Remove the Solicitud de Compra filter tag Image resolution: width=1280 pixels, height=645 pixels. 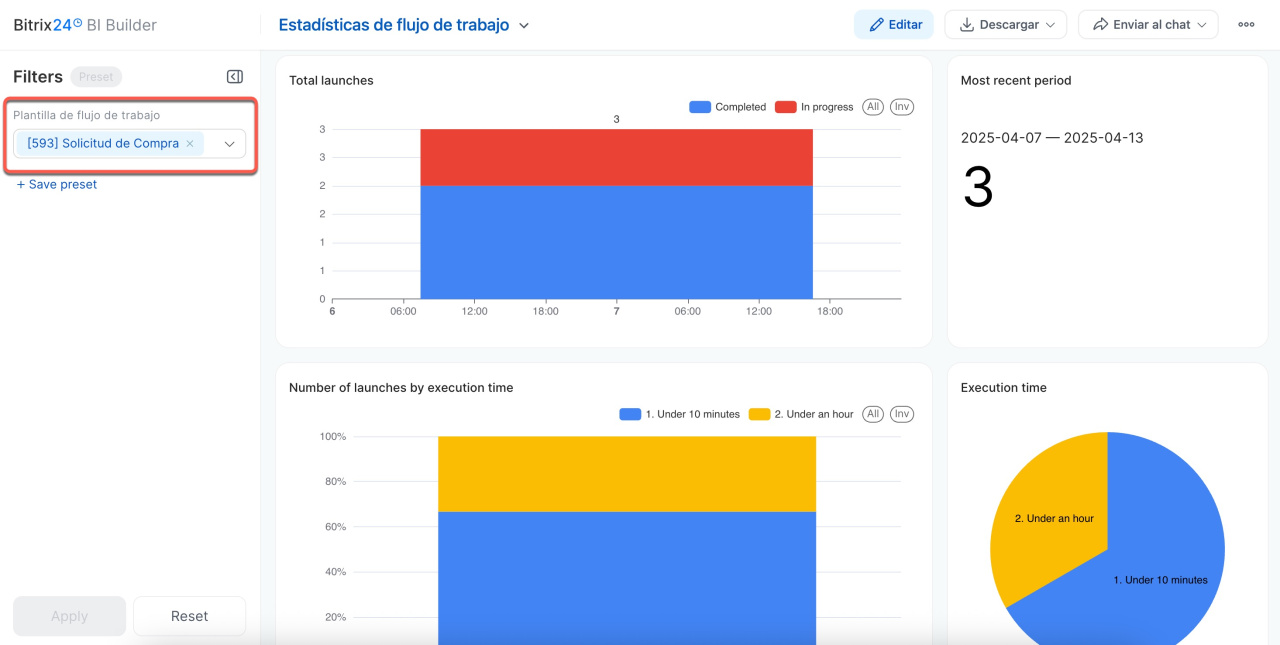coord(190,144)
